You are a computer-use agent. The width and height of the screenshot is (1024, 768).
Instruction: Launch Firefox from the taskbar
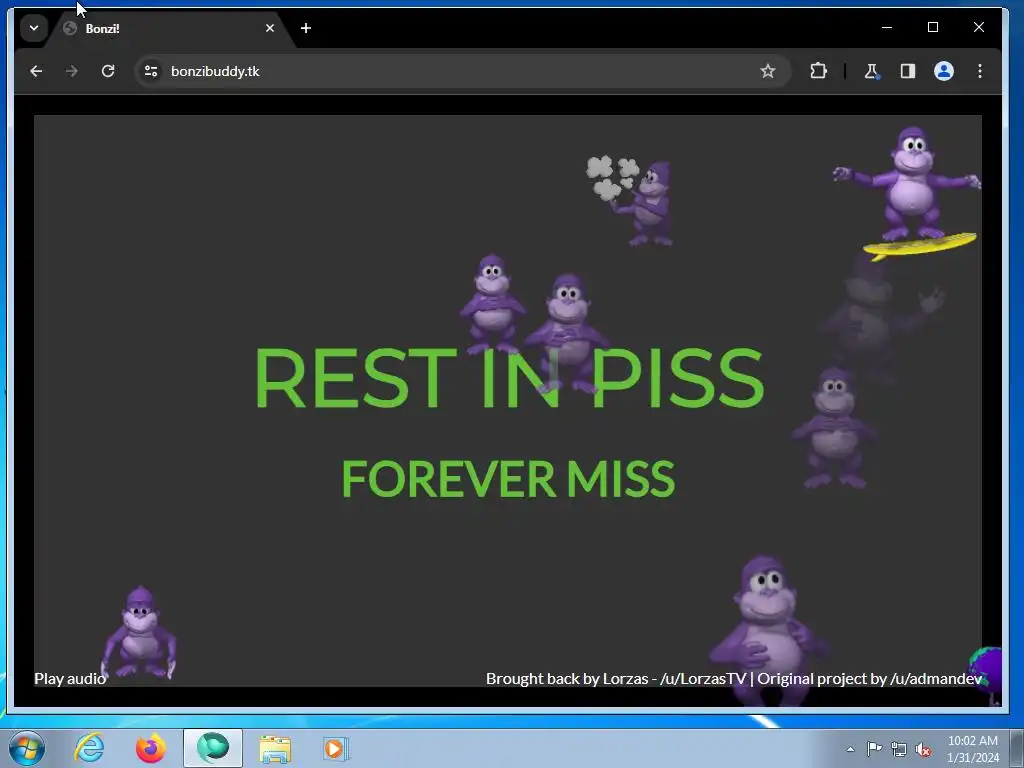pyautogui.click(x=151, y=748)
